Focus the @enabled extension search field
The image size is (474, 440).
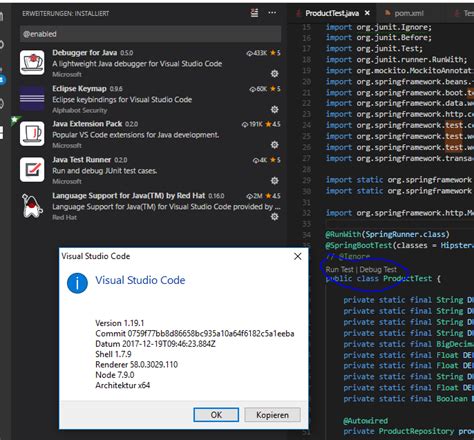pyautogui.click(x=150, y=34)
